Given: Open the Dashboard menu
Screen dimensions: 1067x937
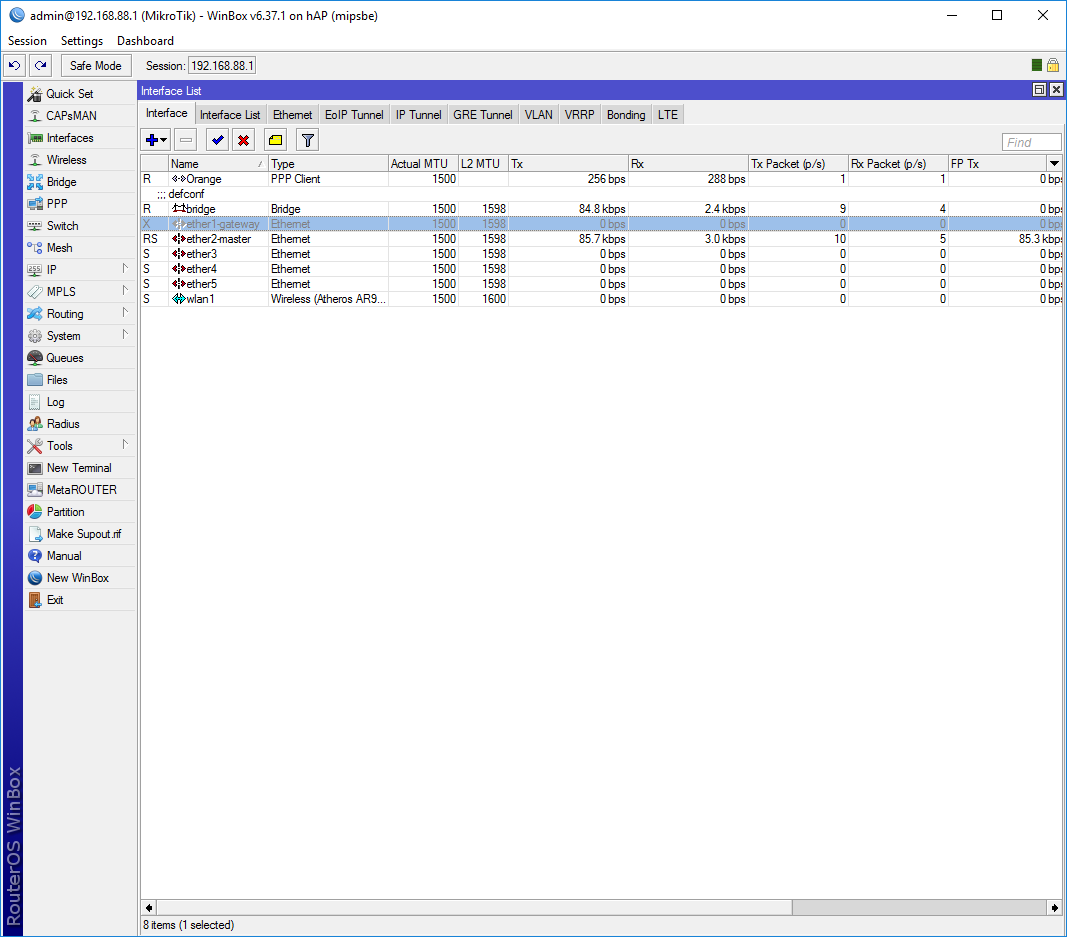Looking at the screenshot, I should tap(145, 41).
